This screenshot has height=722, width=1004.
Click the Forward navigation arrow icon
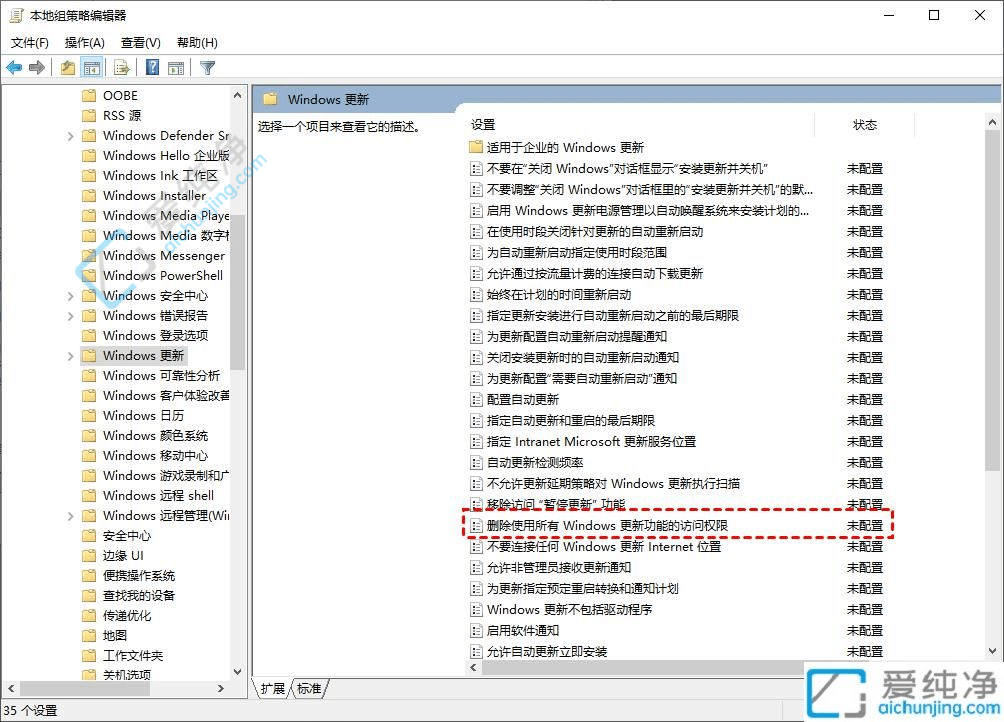[x=36, y=67]
